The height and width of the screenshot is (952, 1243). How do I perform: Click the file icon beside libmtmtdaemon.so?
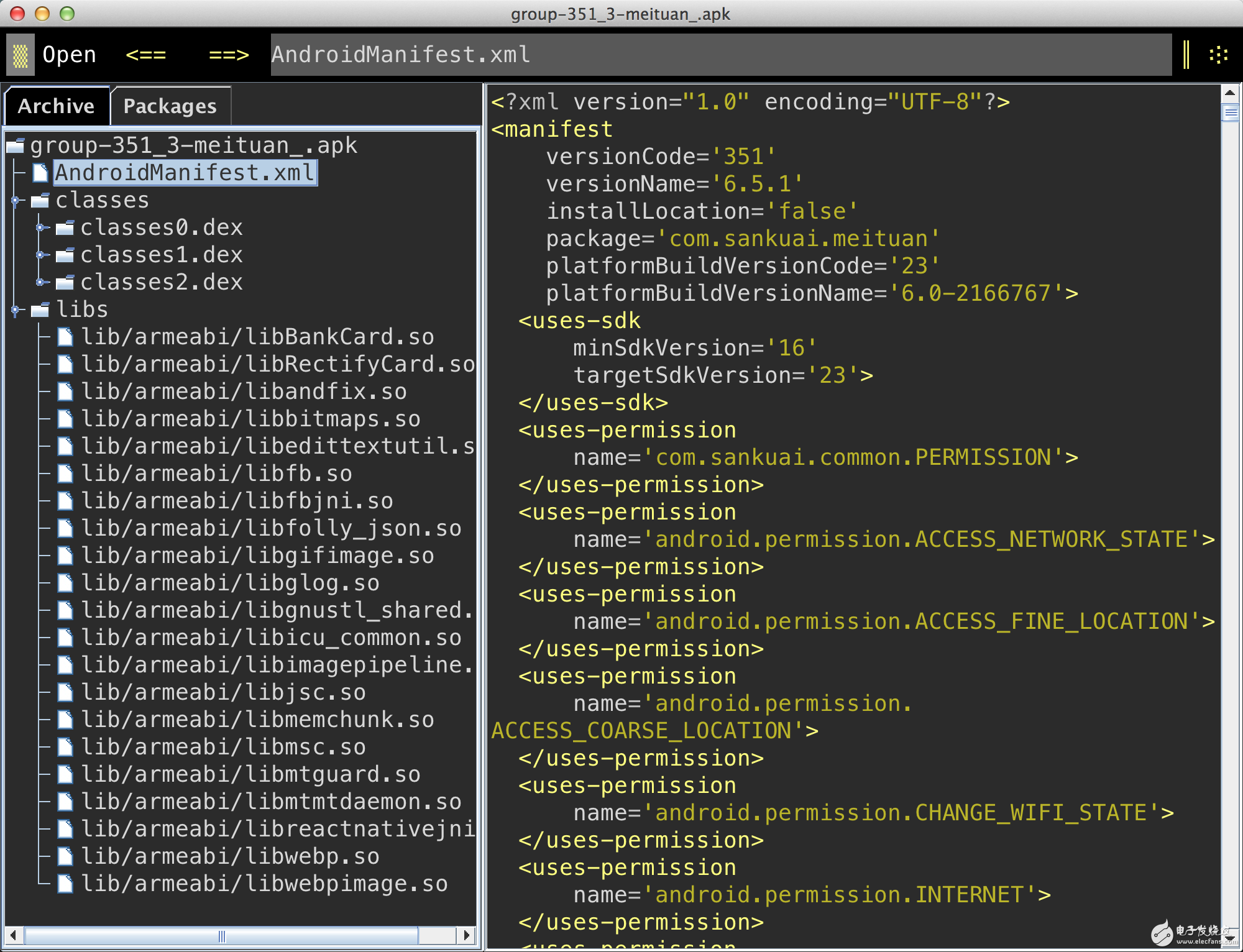point(65,802)
